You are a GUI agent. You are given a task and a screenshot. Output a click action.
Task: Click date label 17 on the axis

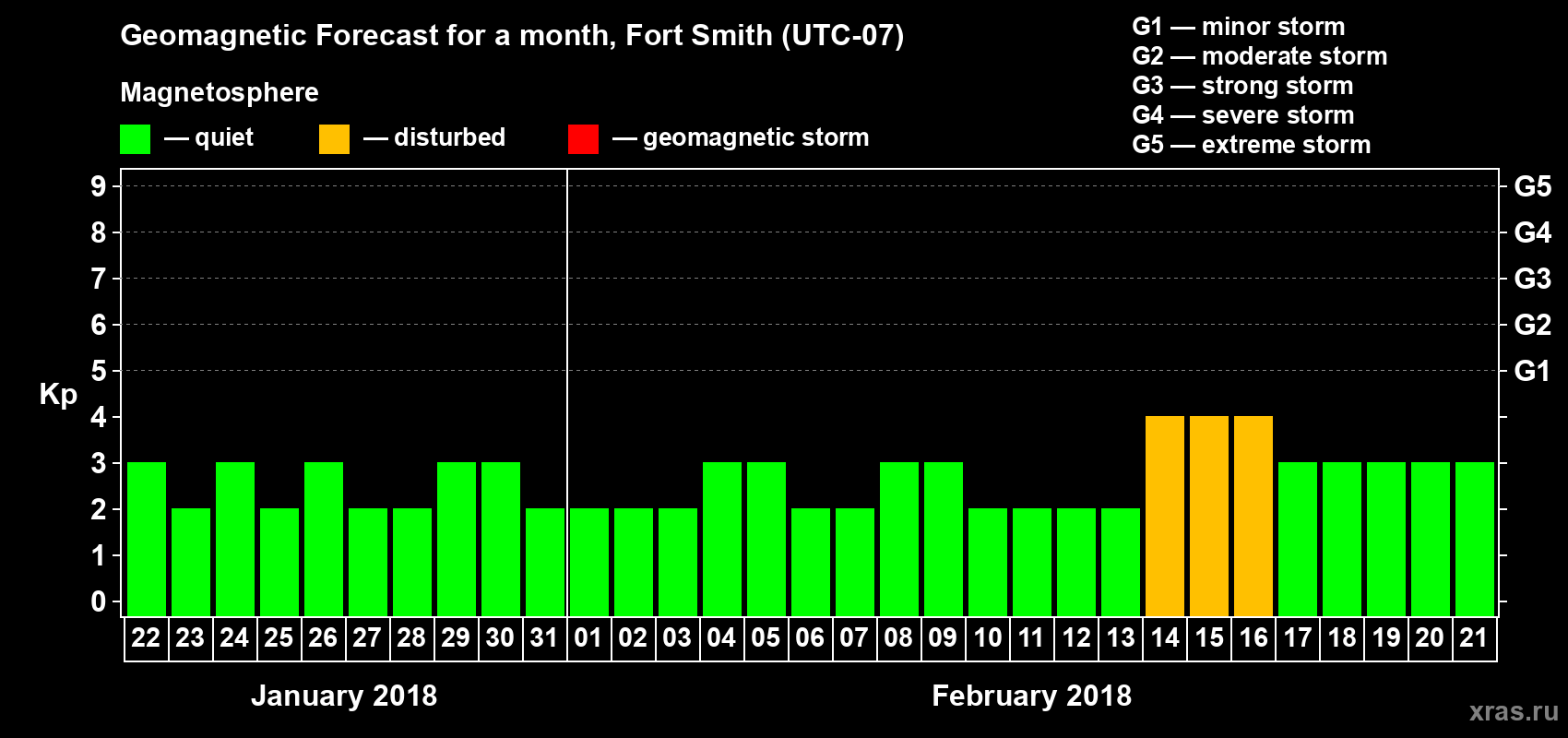click(x=1297, y=637)
